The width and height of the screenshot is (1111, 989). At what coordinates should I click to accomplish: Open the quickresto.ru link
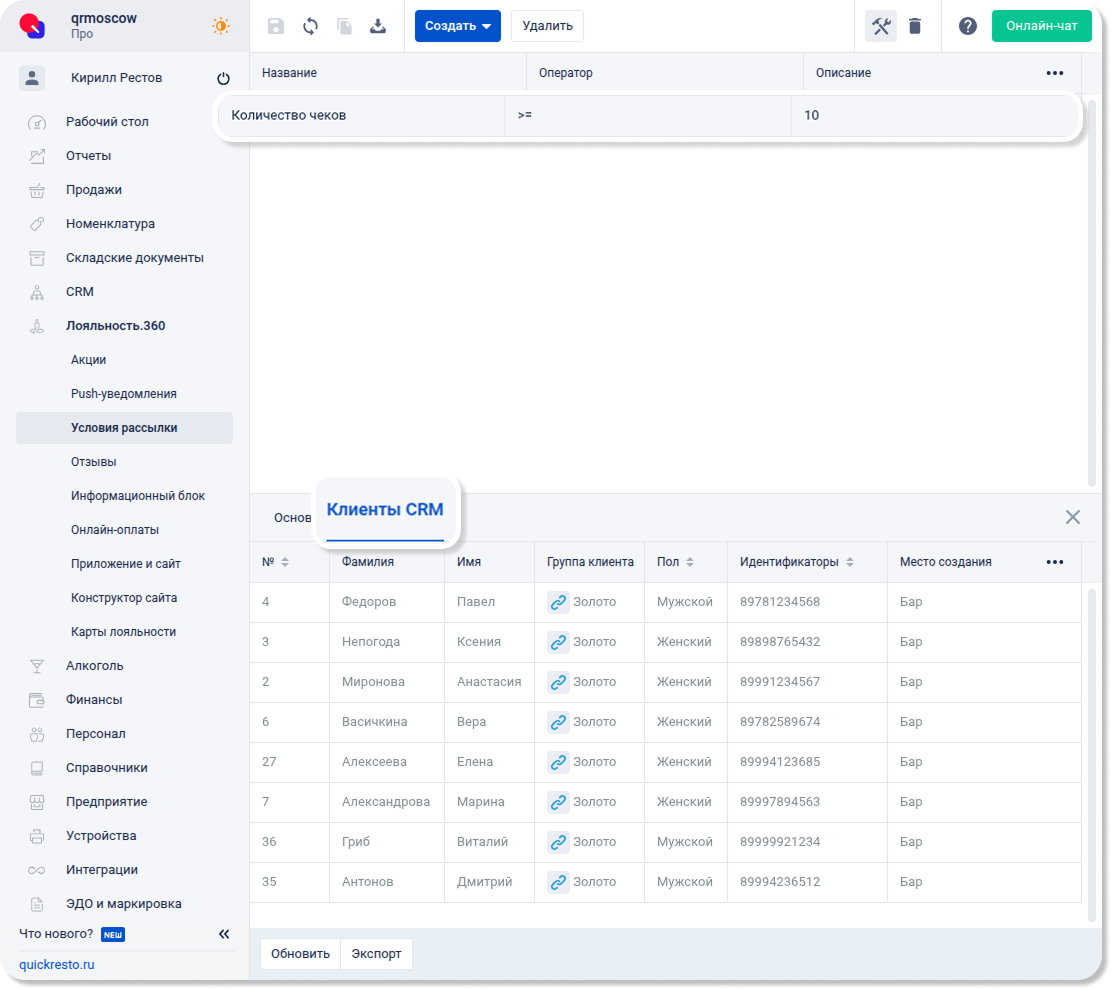57,965
